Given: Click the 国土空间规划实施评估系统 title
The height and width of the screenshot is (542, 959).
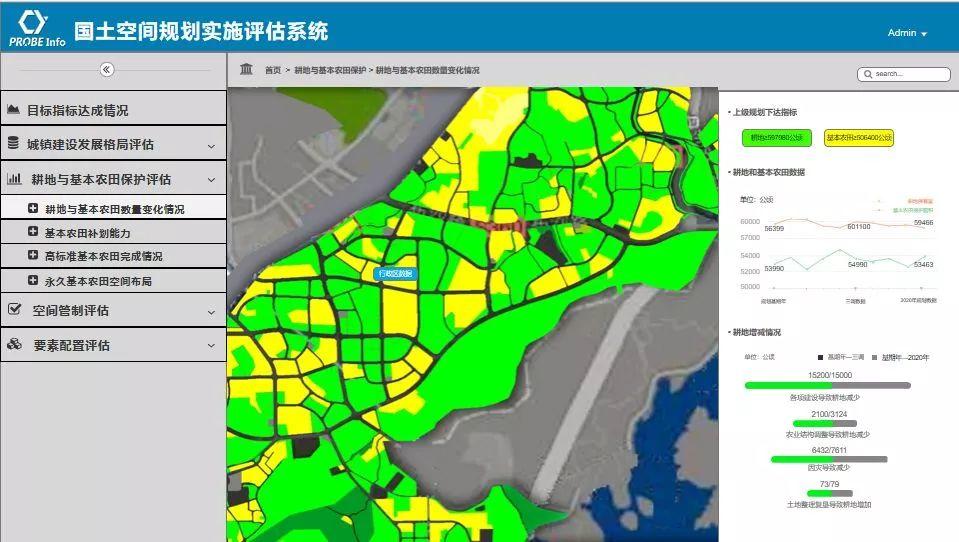Looking at the screenshot, I should point(201,31).
